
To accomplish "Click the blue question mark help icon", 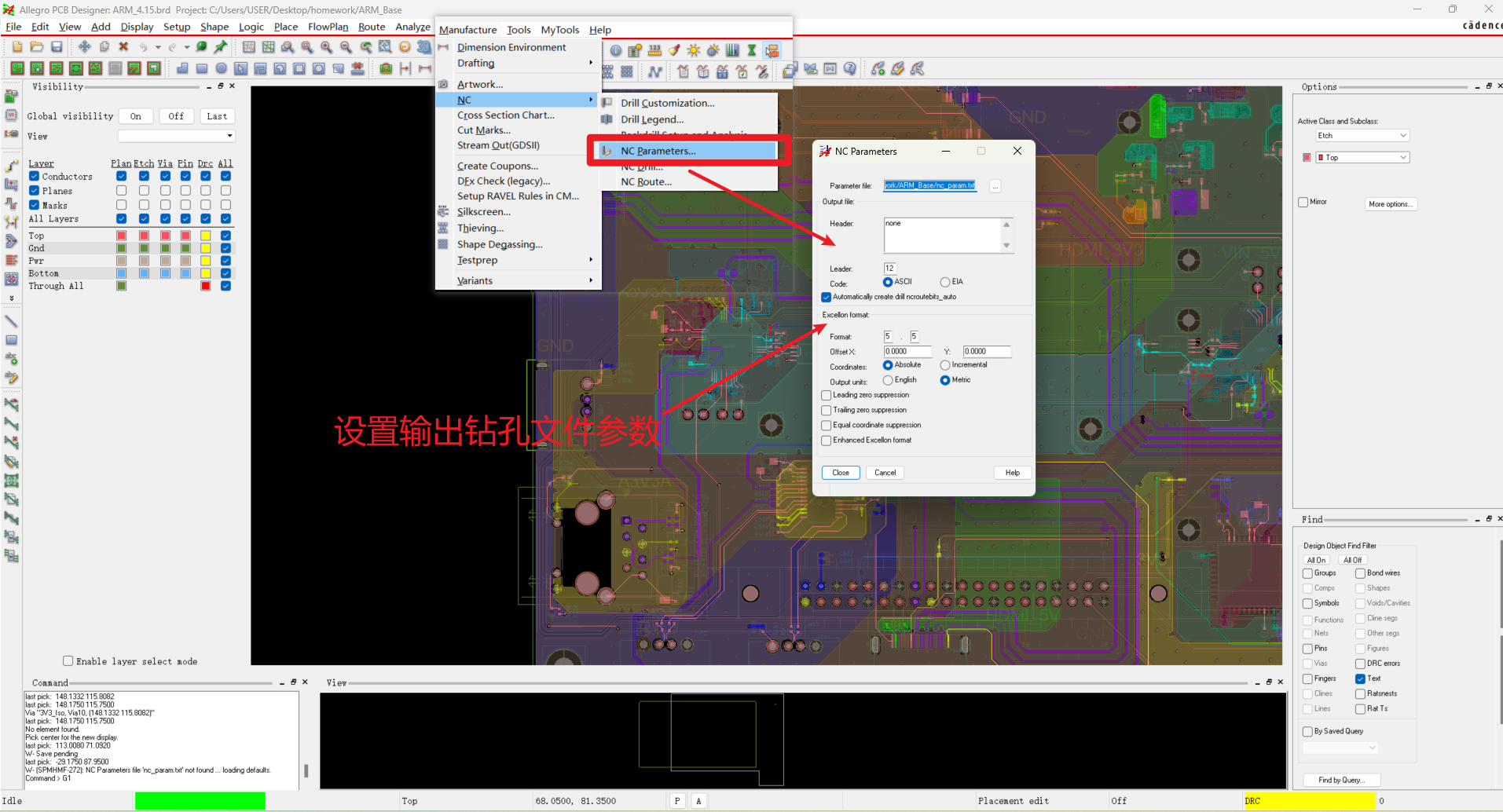I will [x=850, y=69].
